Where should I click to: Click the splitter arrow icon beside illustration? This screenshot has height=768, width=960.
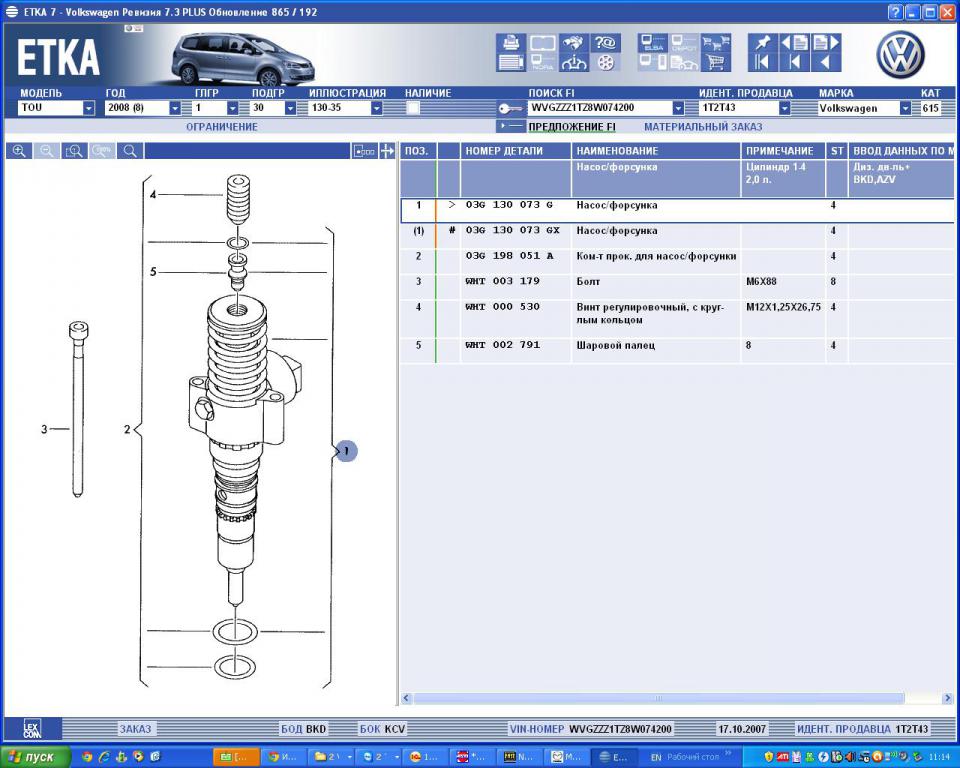pos(387,151)
